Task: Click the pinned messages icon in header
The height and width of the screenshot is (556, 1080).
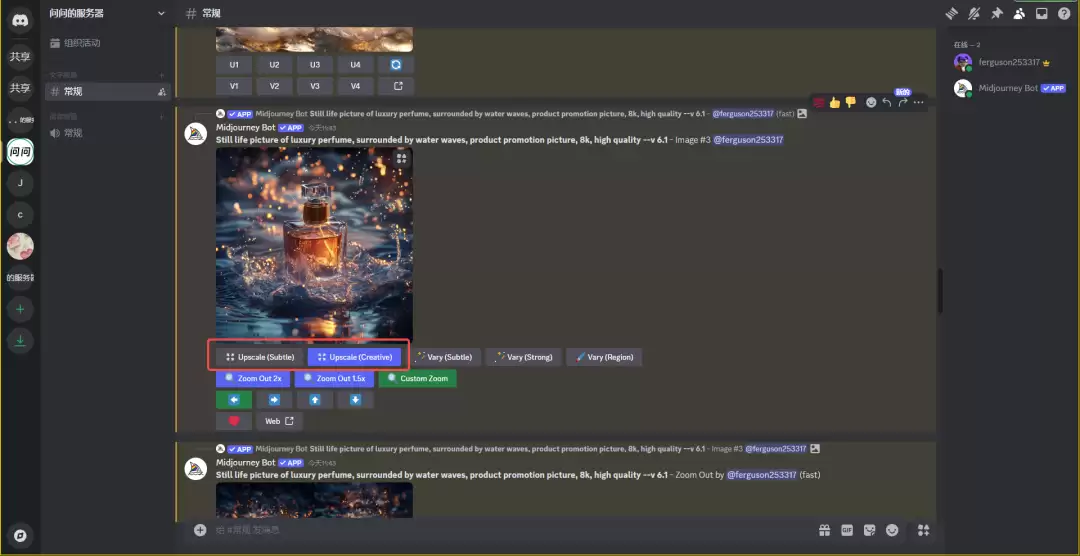Action: (x=996, y=13)
